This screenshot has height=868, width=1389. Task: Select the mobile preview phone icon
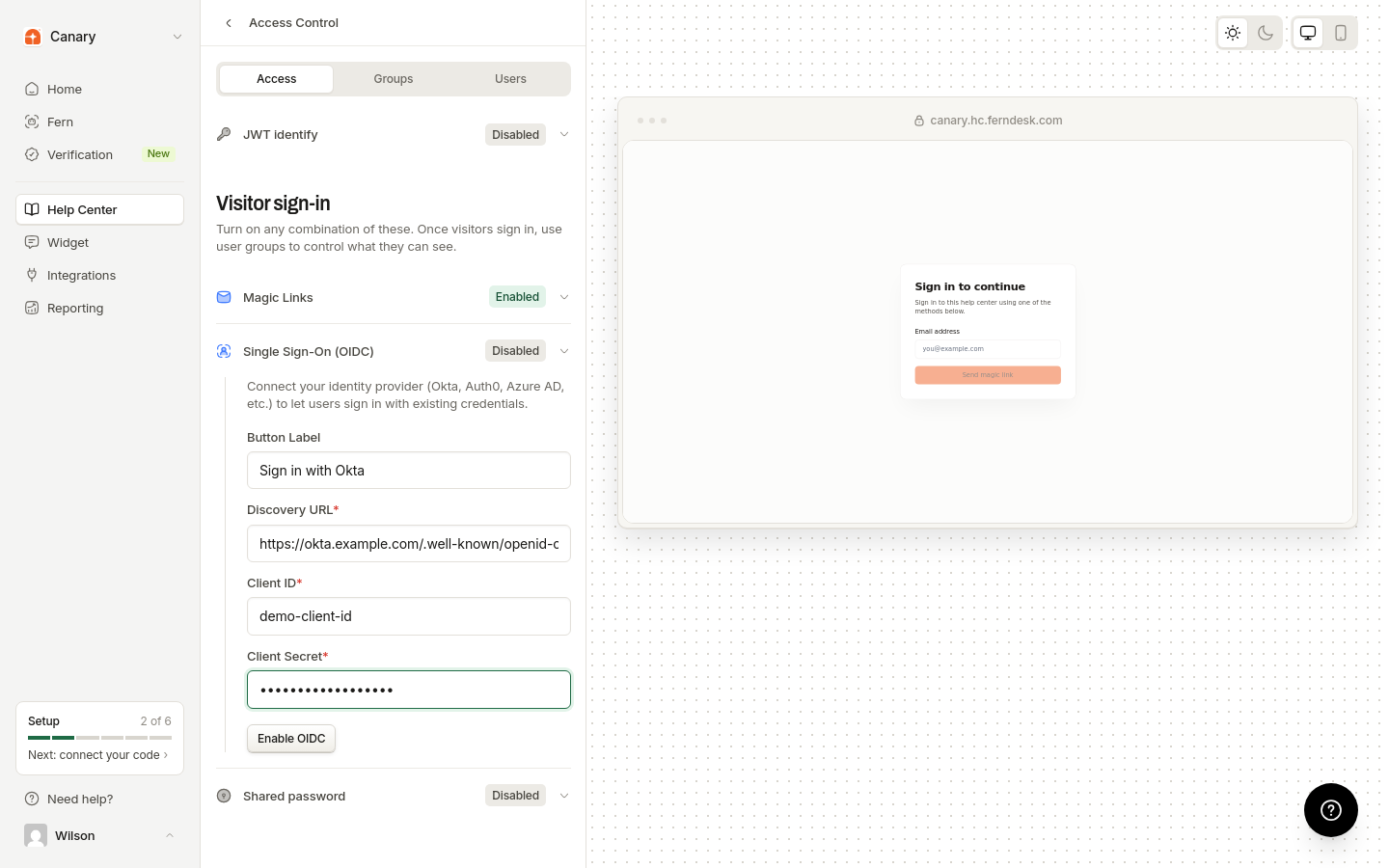[1341, 33]
